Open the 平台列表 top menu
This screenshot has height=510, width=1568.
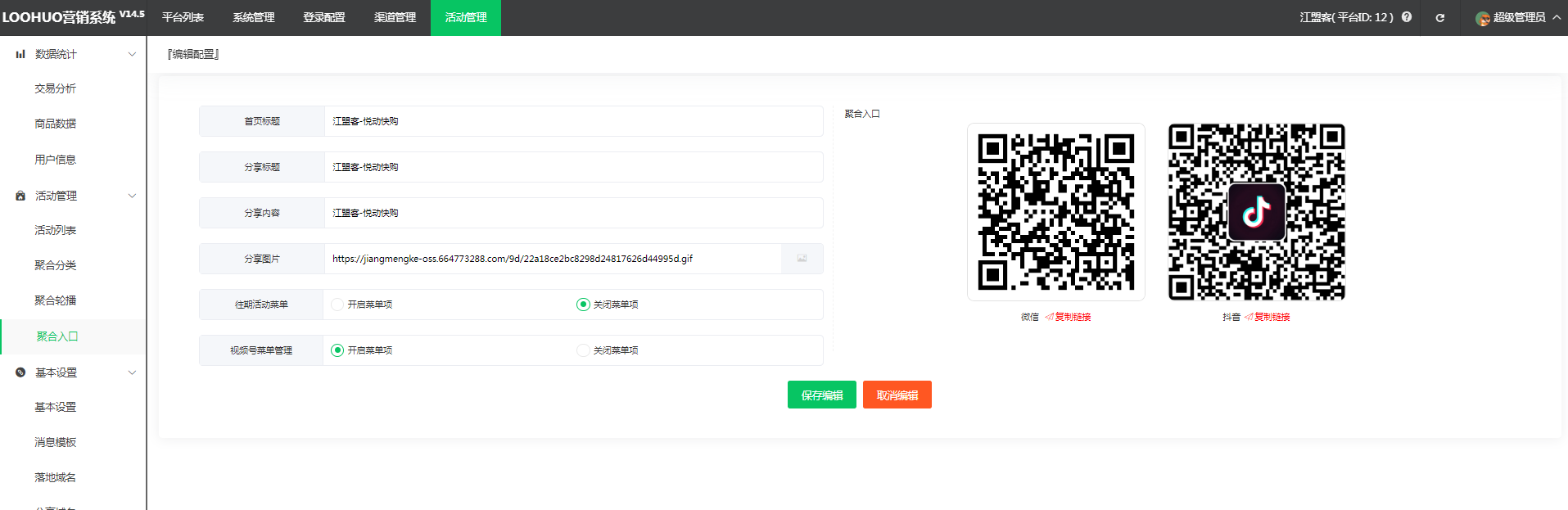tap(183, 17)
